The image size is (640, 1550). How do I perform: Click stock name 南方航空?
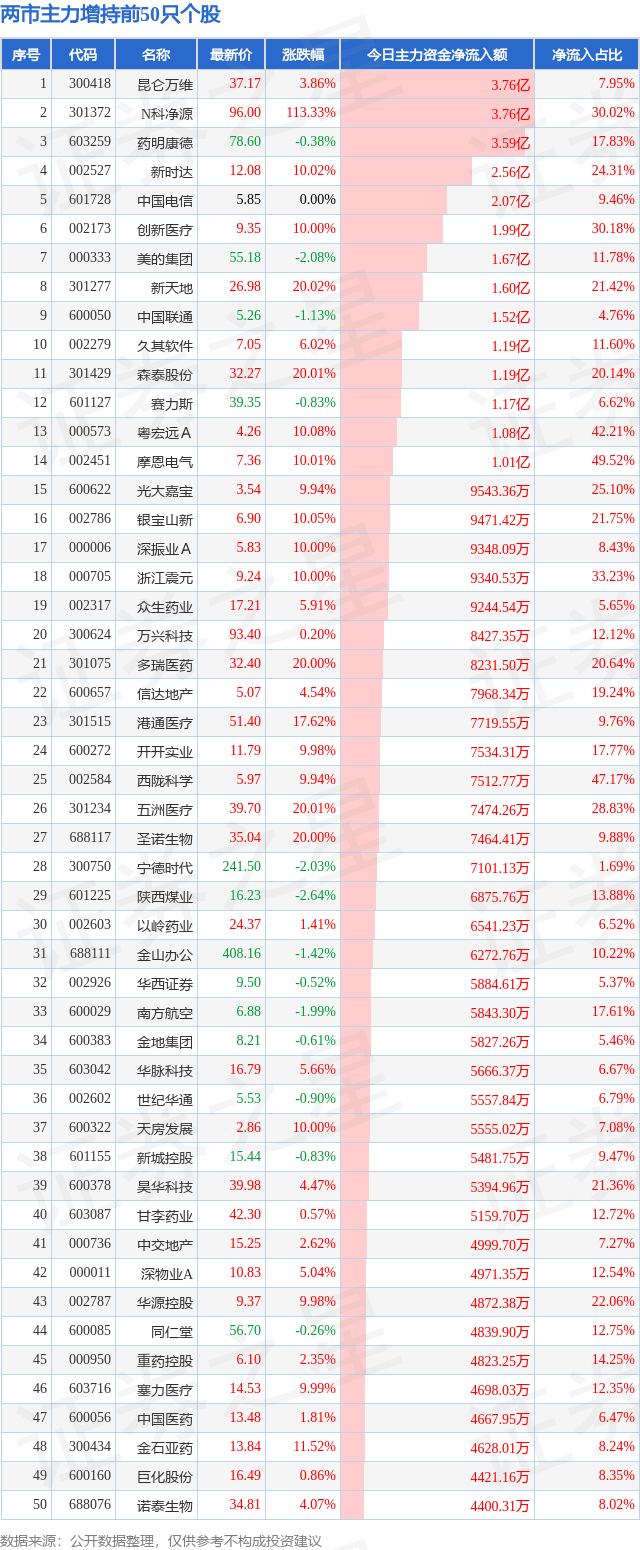pos(165,1012)
